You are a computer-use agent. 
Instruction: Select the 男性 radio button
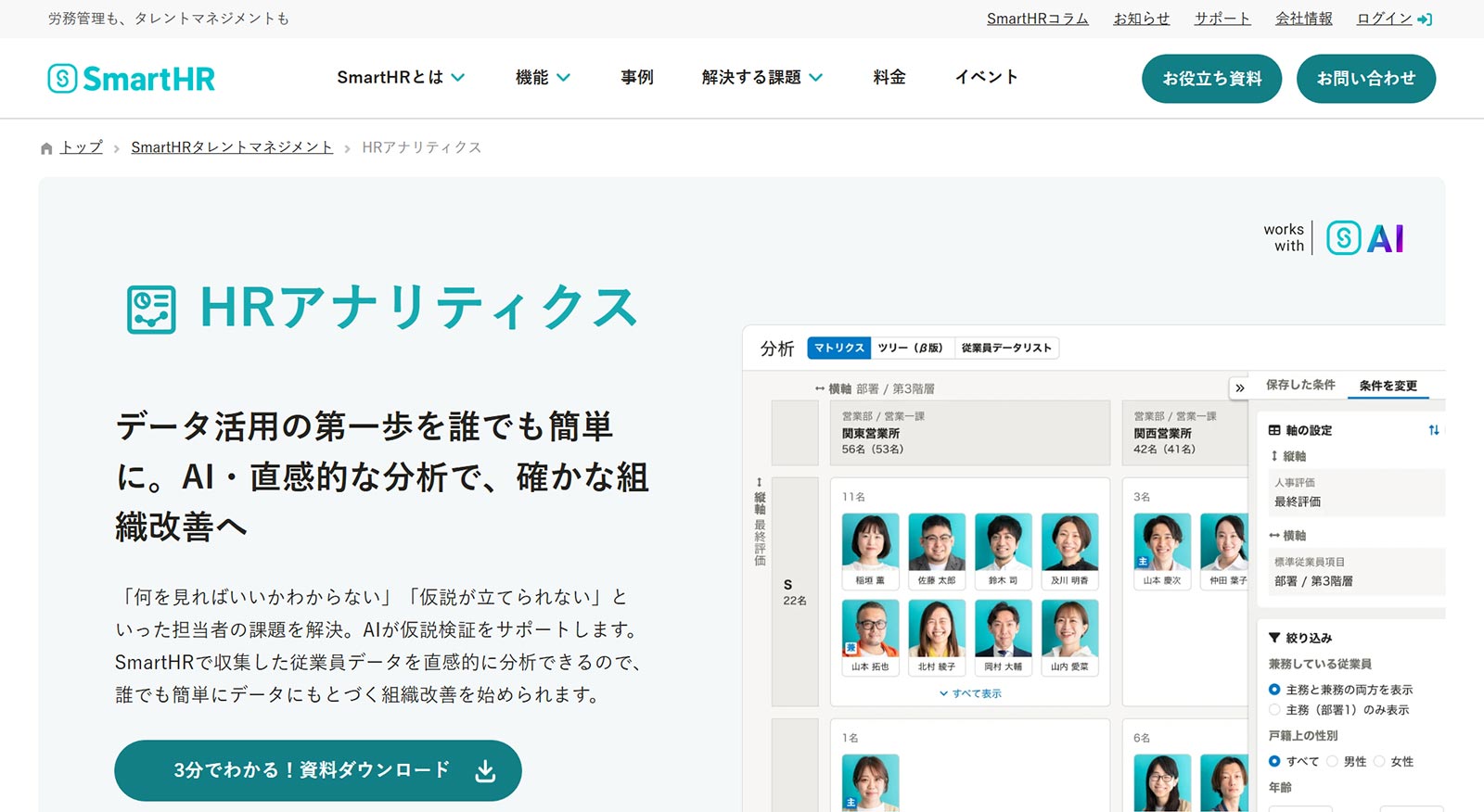(1332, 761)
